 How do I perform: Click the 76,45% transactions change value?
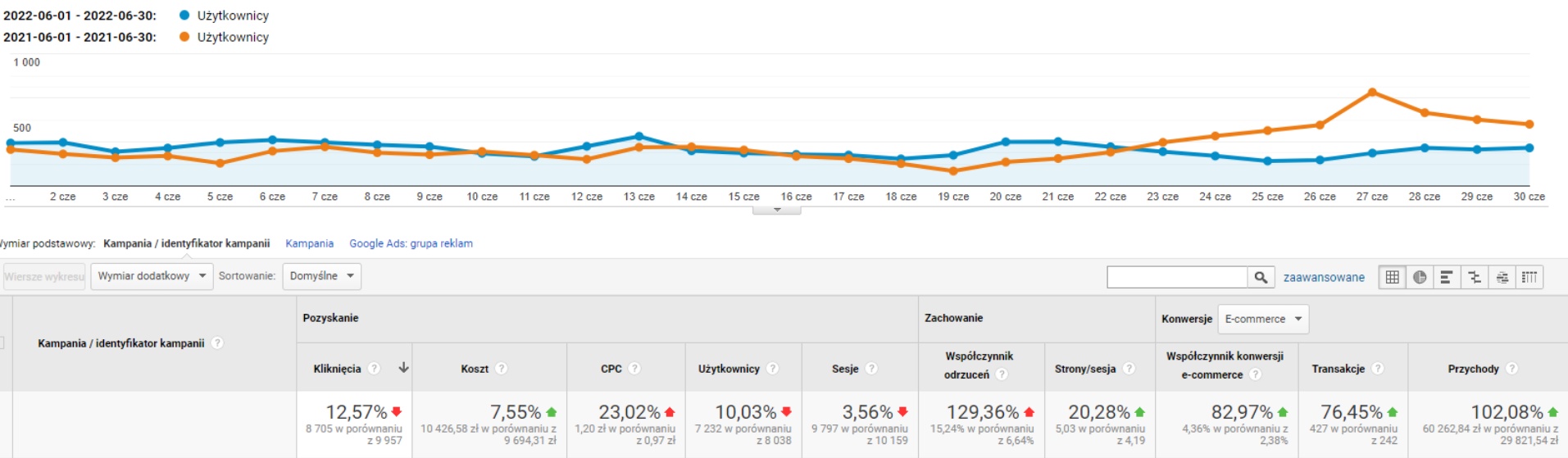point(1352,412)
